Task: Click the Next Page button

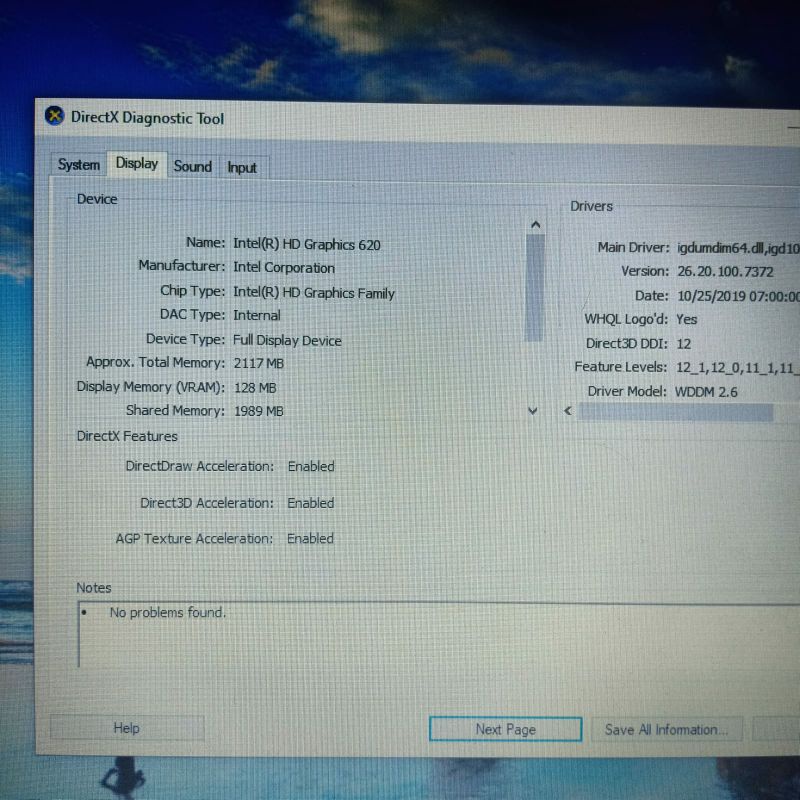Action: pyautogui.click(x=505, y=729)
